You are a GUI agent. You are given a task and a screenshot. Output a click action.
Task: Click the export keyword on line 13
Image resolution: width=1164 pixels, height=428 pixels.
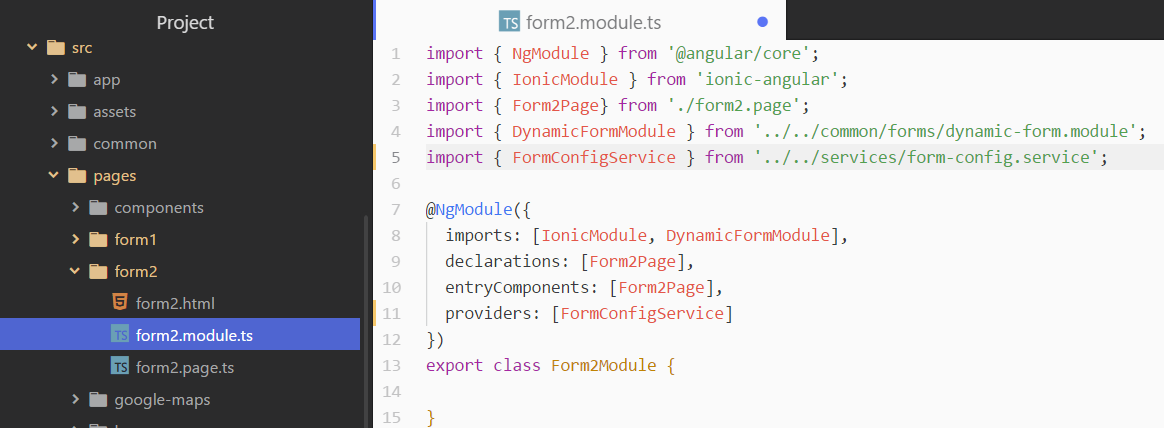point(453,366)
